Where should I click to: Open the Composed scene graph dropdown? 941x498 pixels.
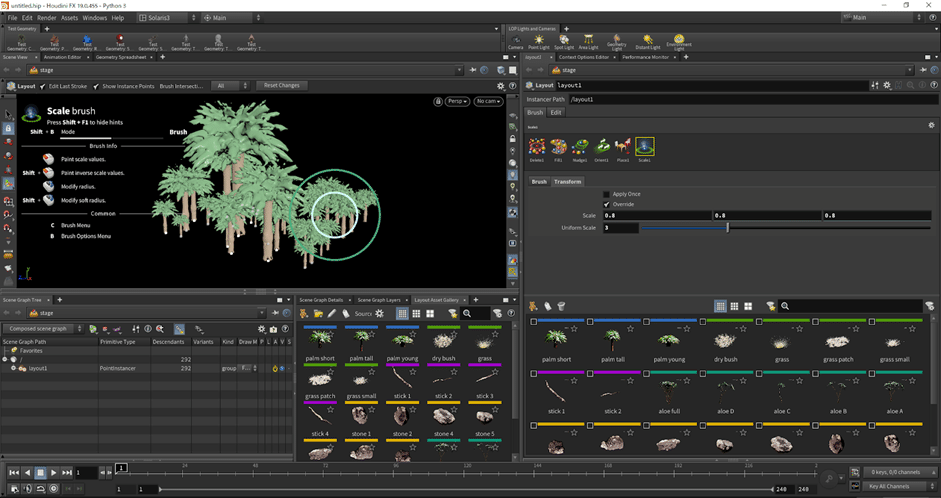coord(42,328)
